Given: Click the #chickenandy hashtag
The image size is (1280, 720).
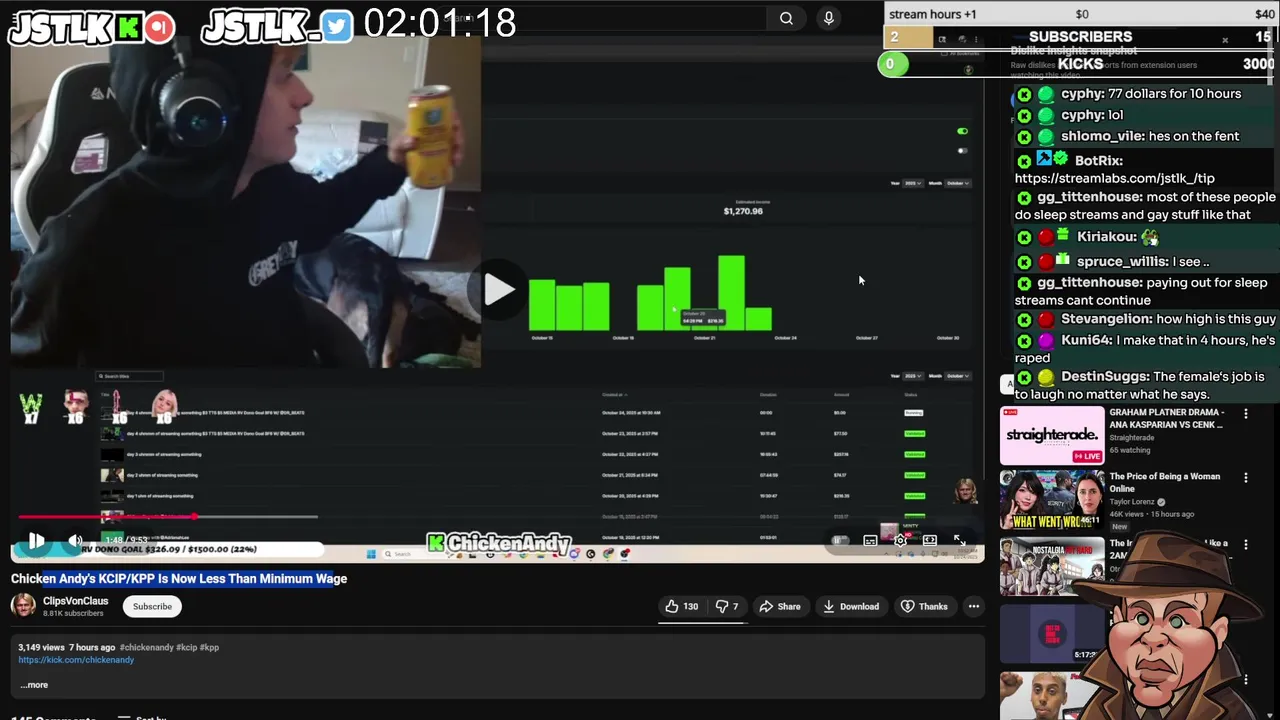Looking at the screenshot, I should coord(146,647).
